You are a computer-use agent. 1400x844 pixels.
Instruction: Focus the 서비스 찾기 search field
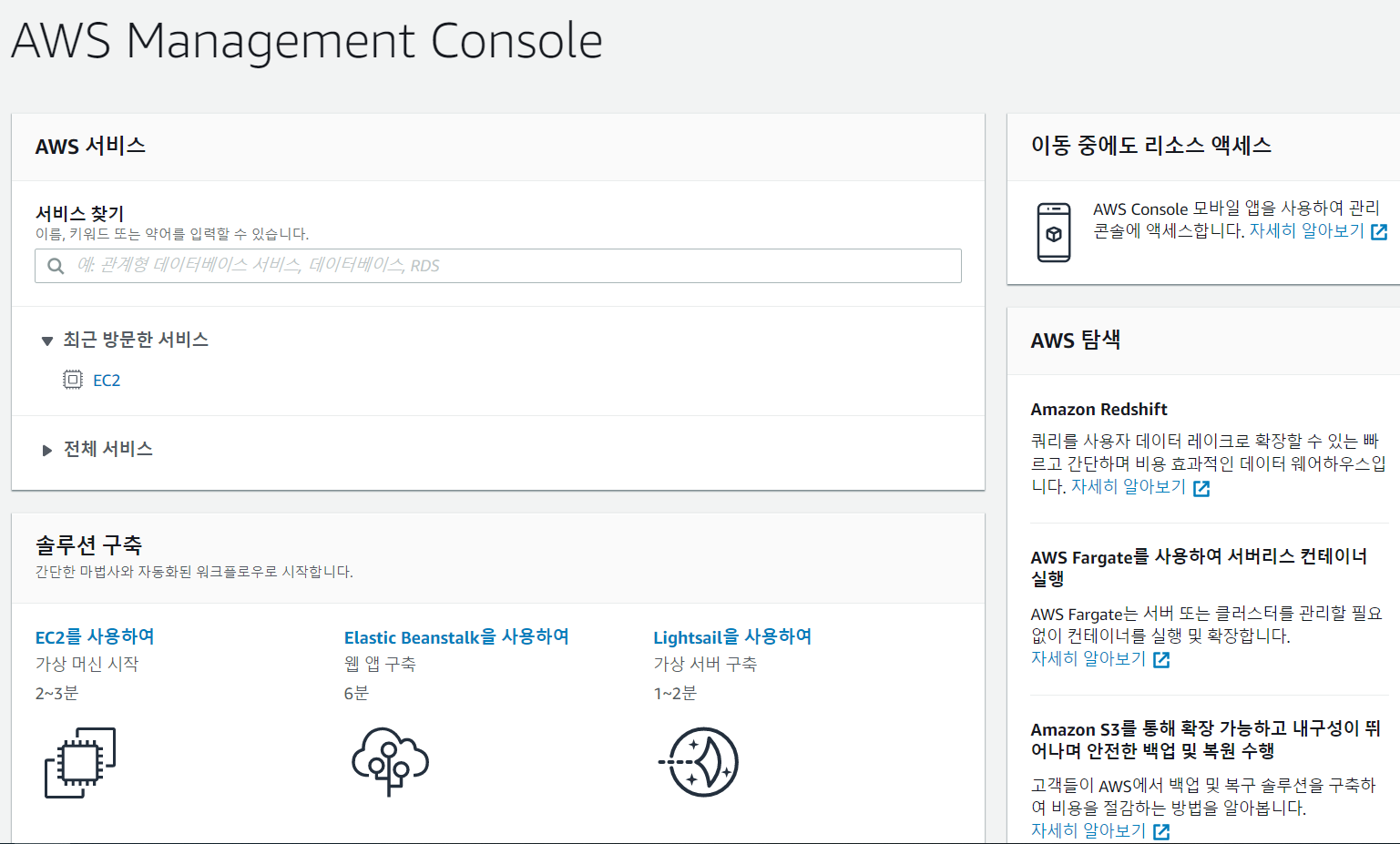tap(498, 266)
